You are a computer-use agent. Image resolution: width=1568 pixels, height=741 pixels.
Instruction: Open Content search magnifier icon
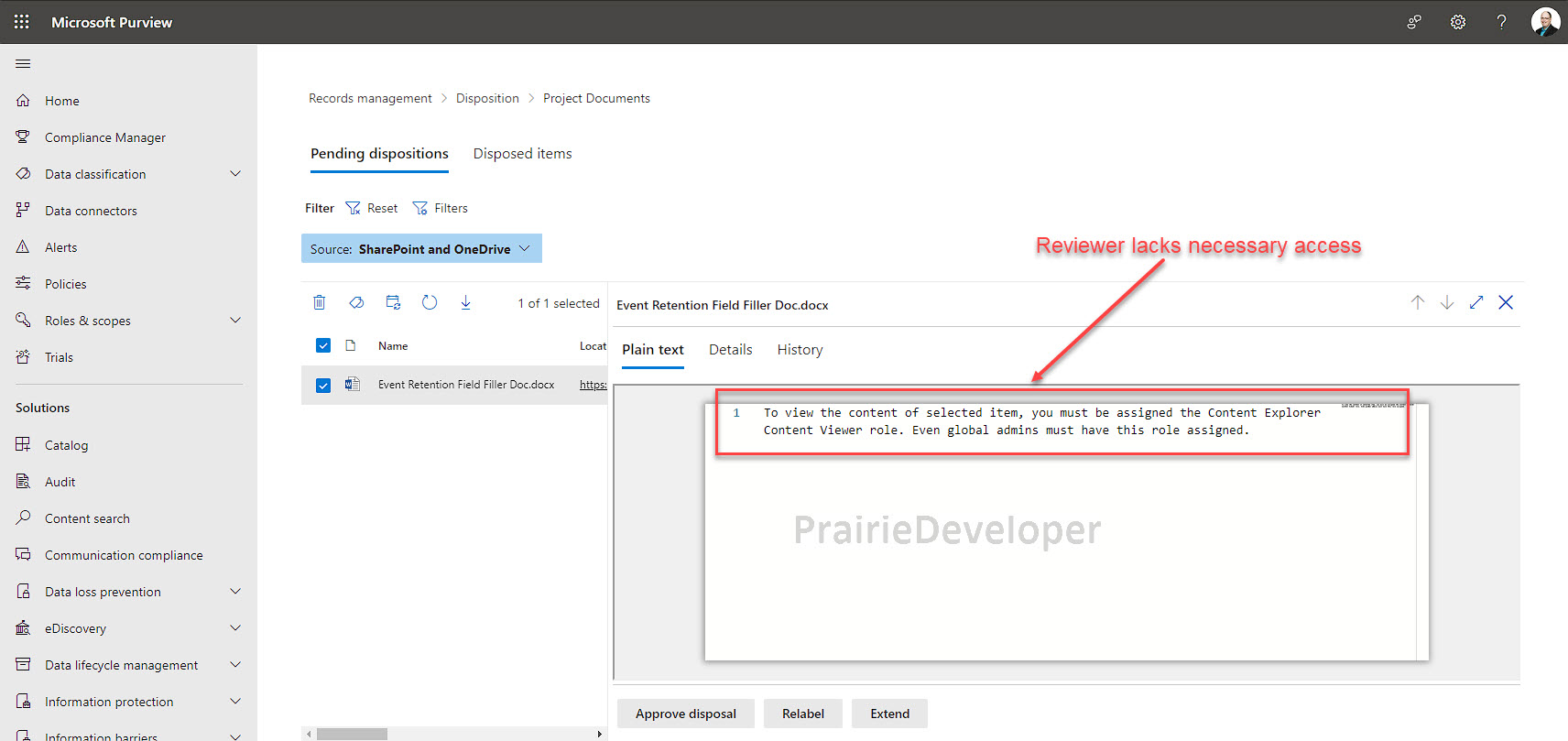23,518
